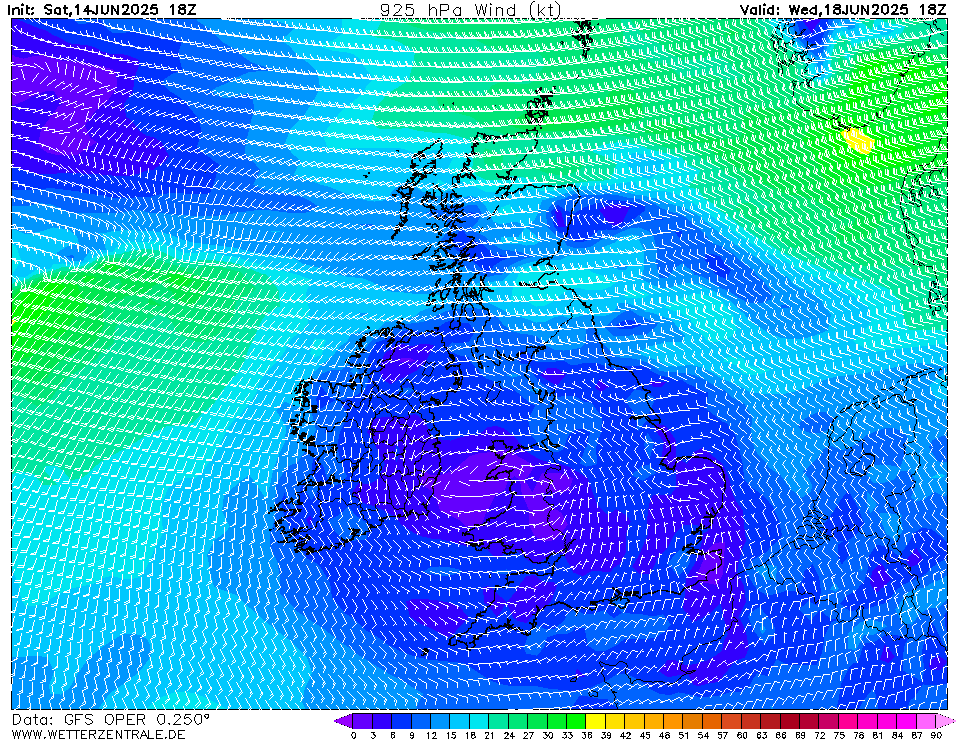Click the yellow legend swatch between 36 and 39
Viewport: 959px width, 741px height.
click(x=596, y=721)
